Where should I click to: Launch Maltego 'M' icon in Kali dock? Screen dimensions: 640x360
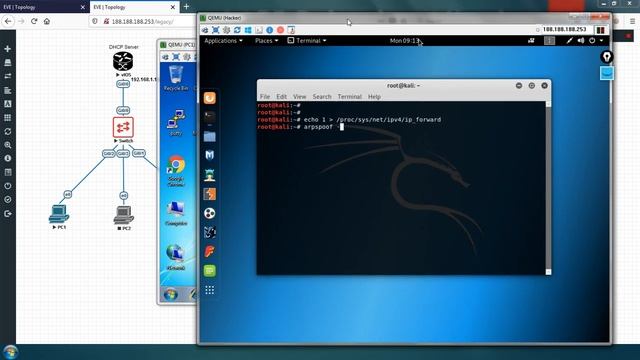(x=209, y=156)
